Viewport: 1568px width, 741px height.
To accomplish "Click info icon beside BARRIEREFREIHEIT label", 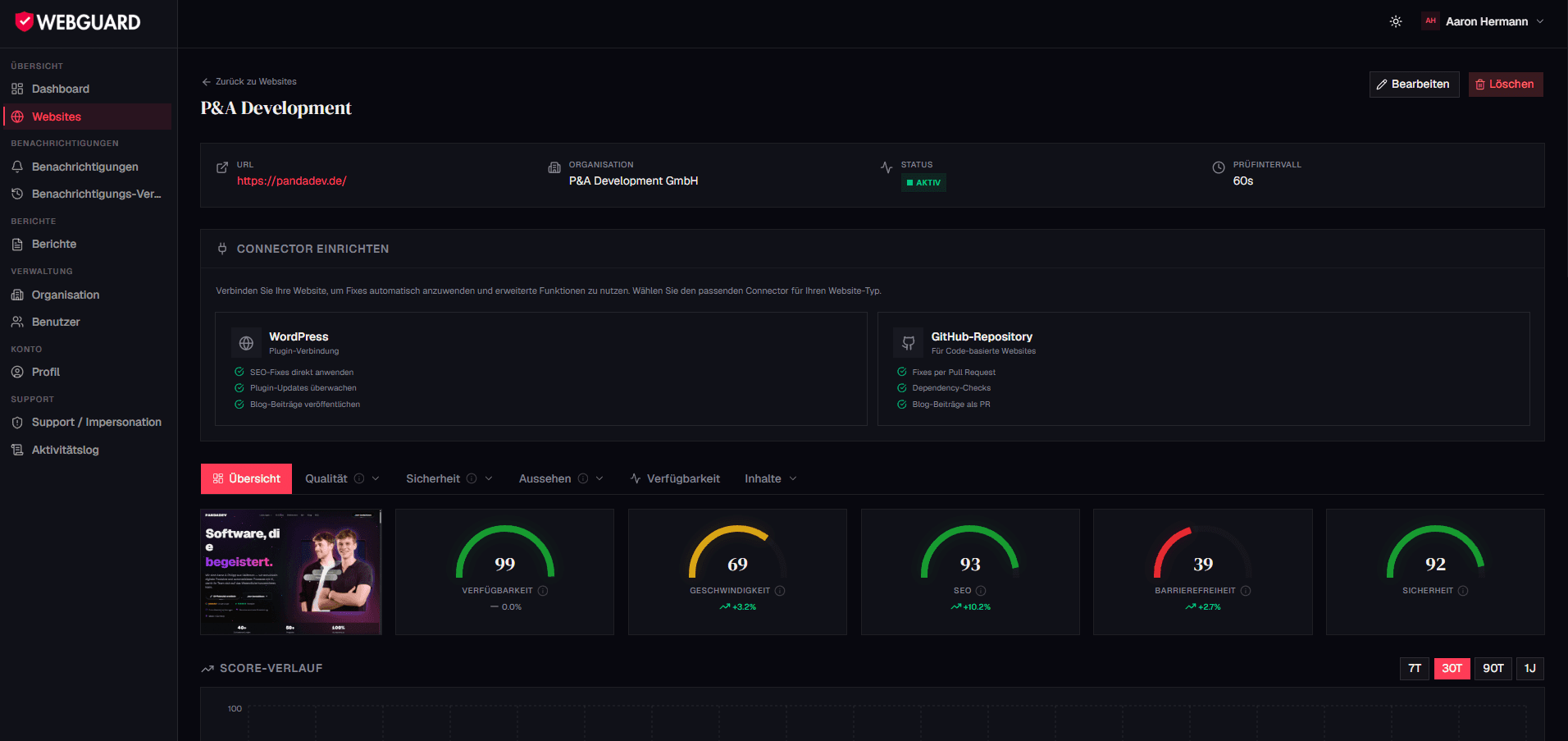I will [x=1246, y=591].
